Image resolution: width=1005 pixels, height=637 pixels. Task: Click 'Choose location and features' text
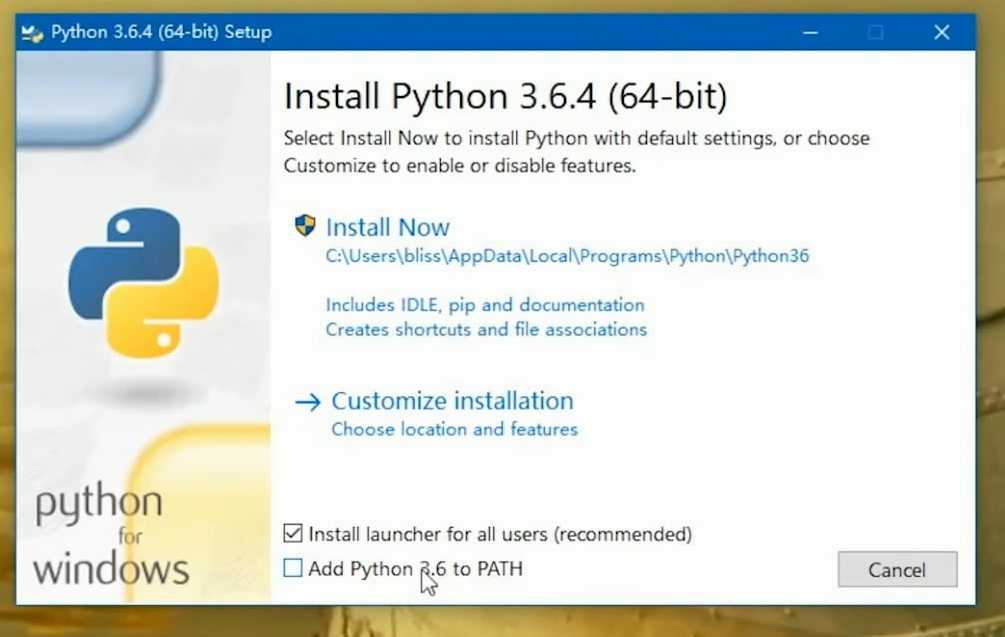[454, 429]
